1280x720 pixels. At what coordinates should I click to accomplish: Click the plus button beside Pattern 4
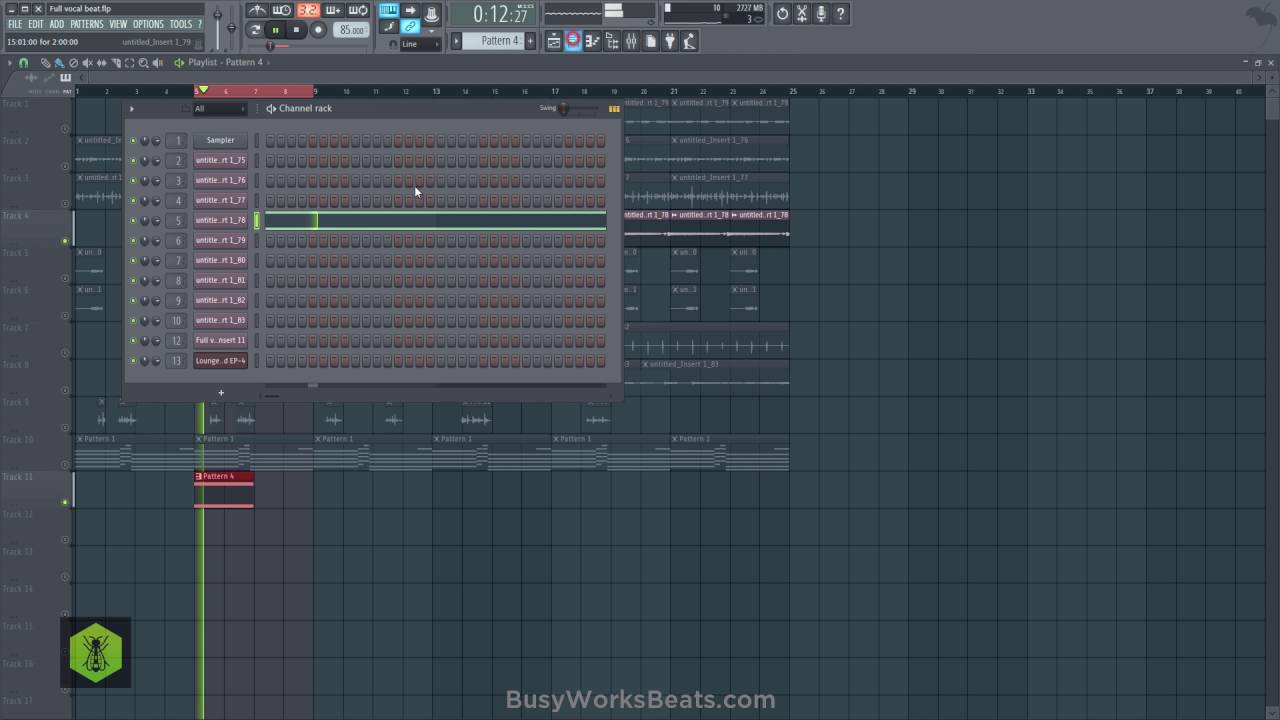point(530,41)
